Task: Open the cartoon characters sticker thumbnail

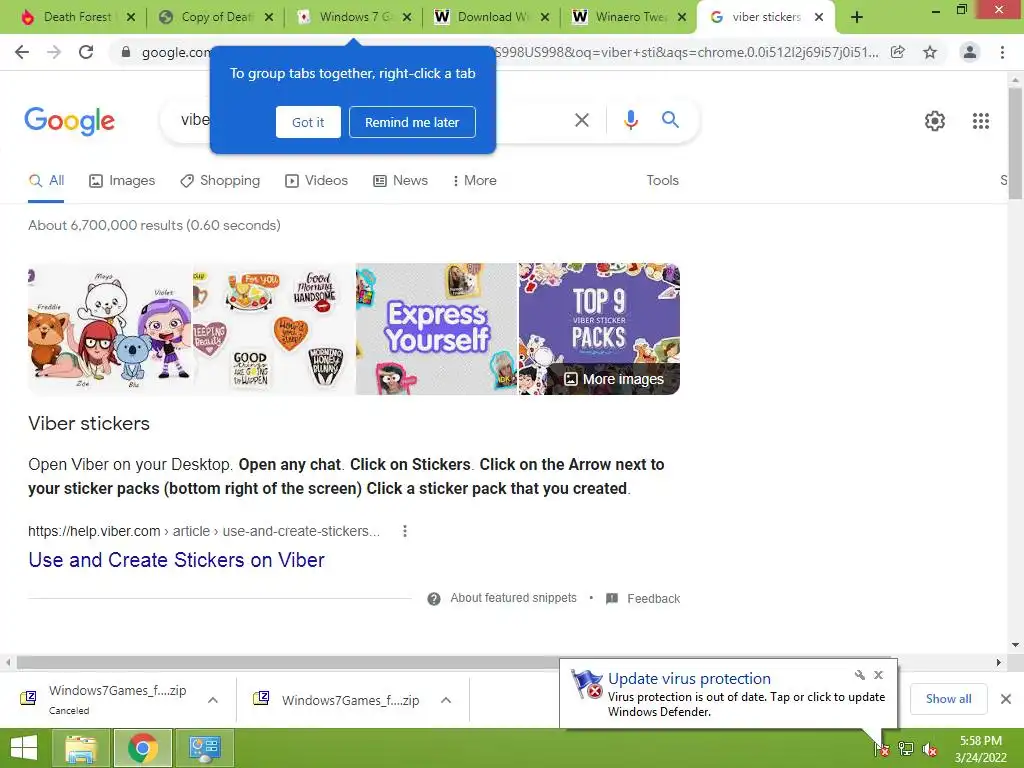Action: 110,328
